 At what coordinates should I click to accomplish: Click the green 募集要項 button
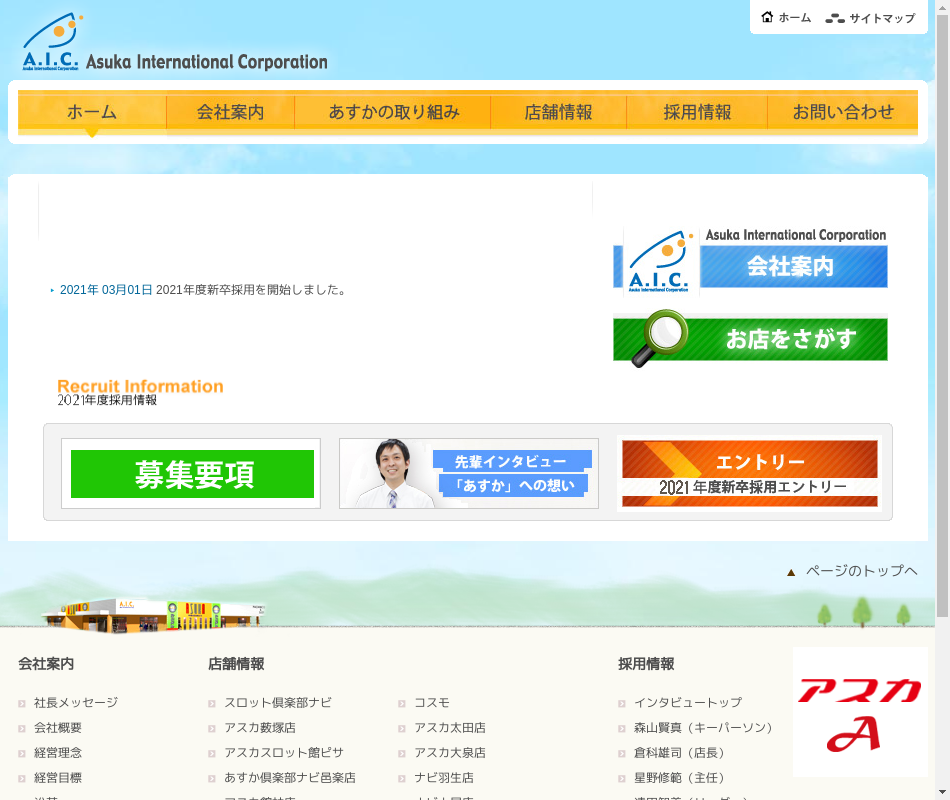tap(192, 474)
